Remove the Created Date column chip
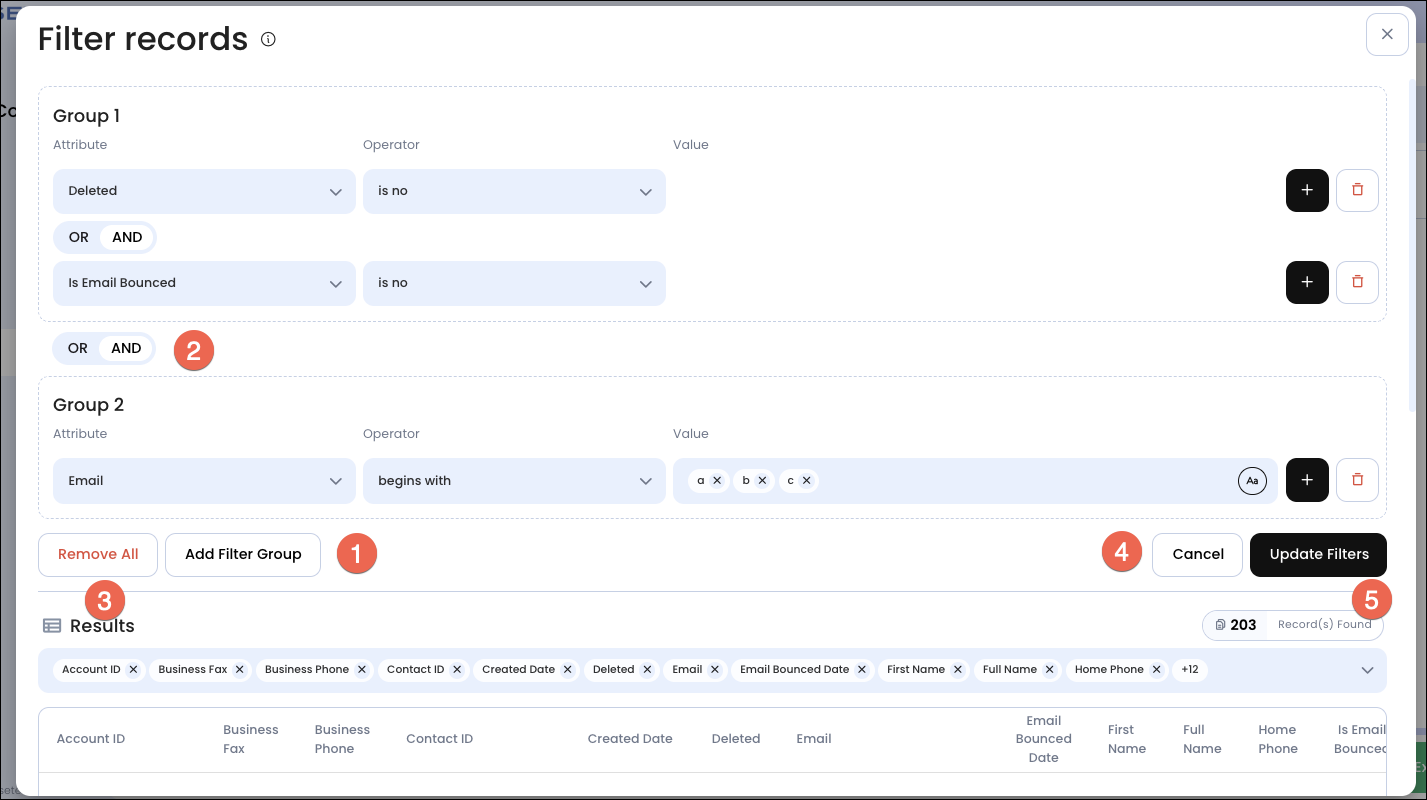Screen dimensions: 1427x800 click(x=568, y=670)
